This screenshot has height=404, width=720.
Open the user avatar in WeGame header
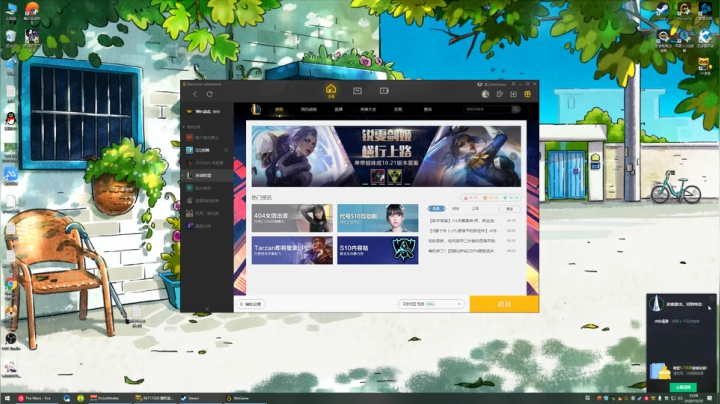pyautogui.click(x=485, y=94)
